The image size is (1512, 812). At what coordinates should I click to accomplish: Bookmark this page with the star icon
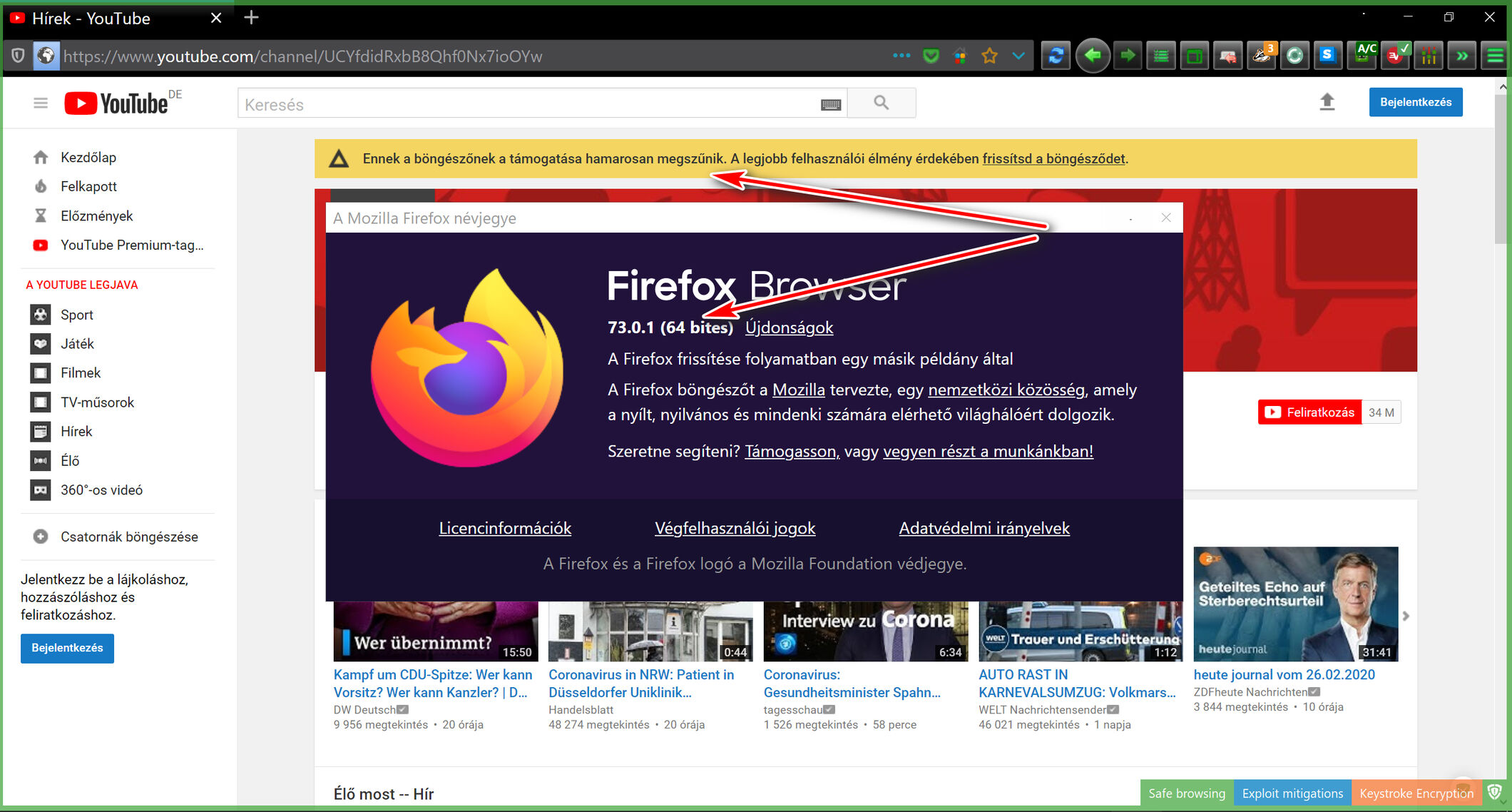pyautogui.click(x=989, y=56)
